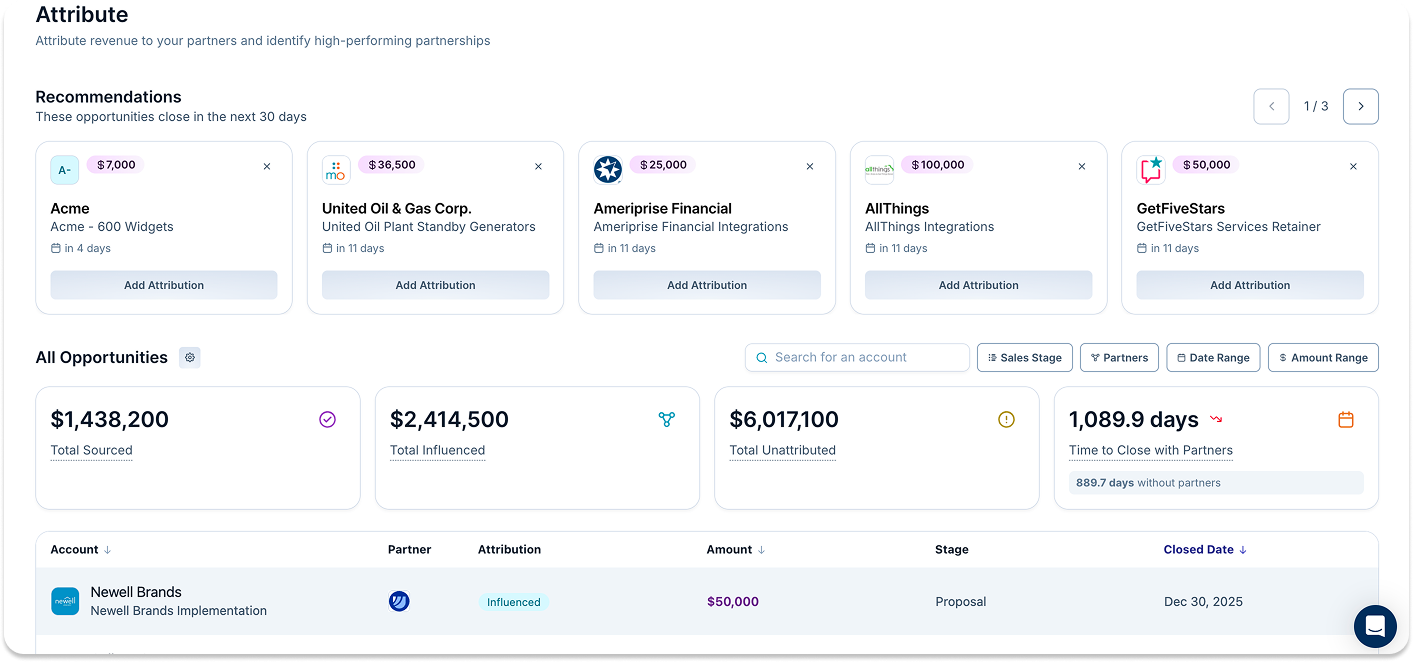Add Attribution to Ameriprise Financial opportunity
This screenshot has height=662, width=1413.
tap(707, 285)
